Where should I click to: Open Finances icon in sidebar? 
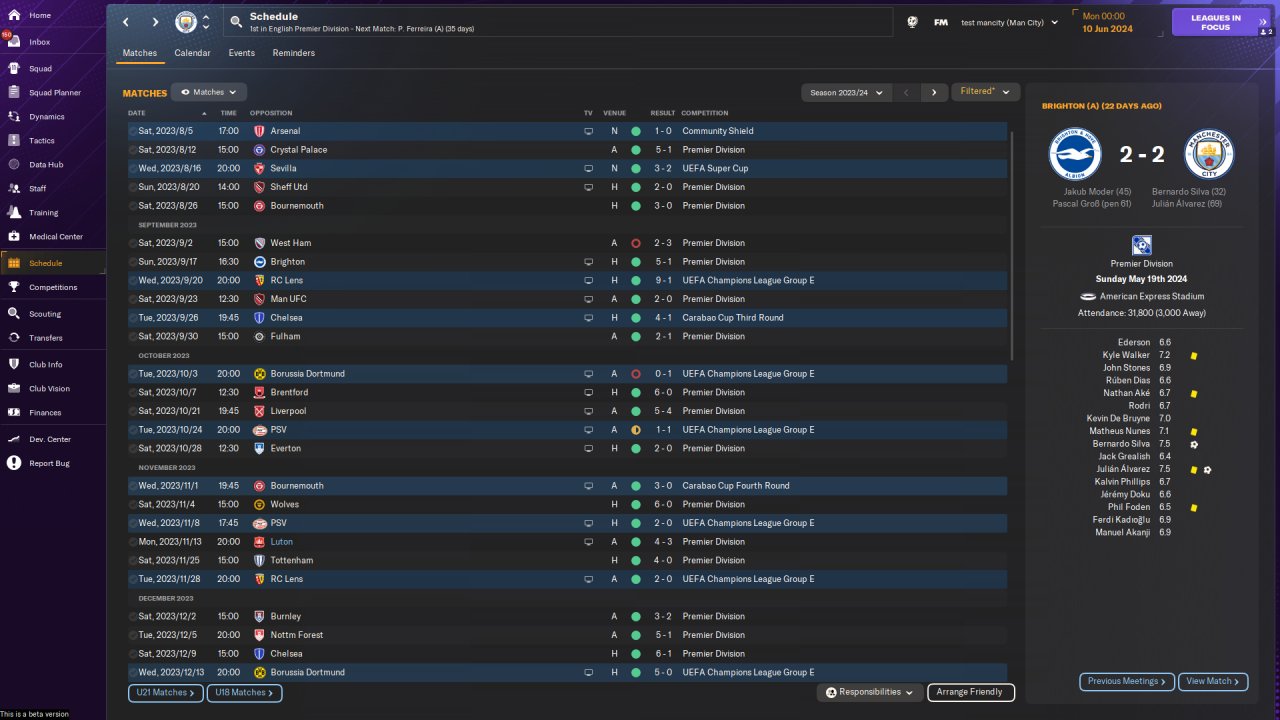pyautogui.click(x=14, y=412)
